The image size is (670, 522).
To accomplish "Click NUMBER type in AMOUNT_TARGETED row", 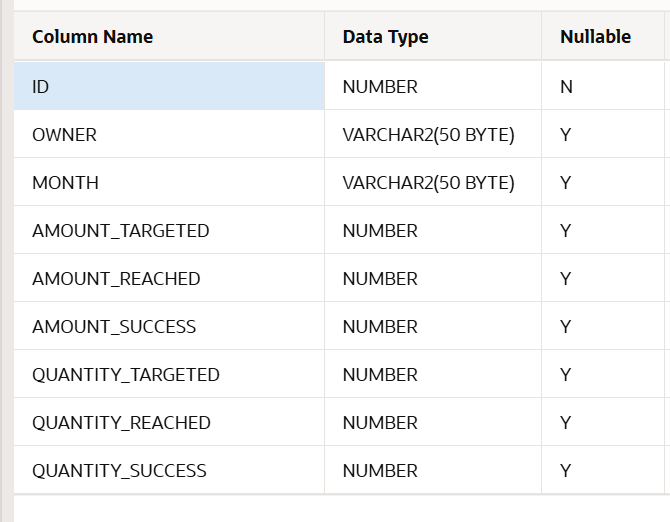I will [x=380, y=231].
